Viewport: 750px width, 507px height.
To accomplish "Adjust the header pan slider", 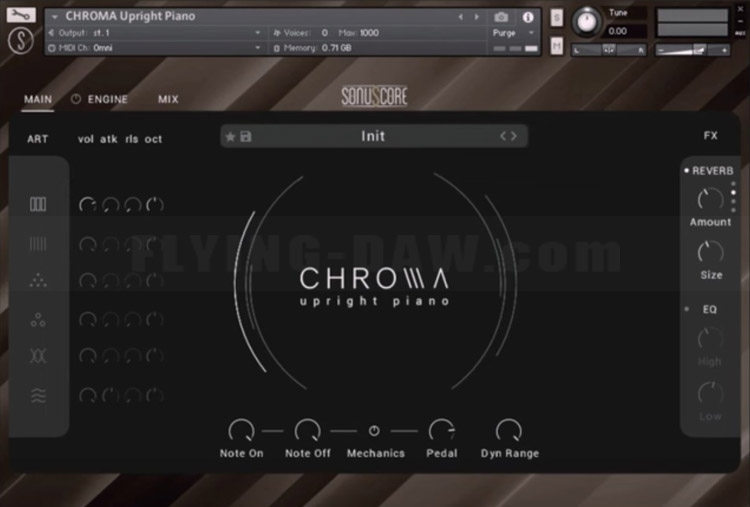I will (608, 50).
